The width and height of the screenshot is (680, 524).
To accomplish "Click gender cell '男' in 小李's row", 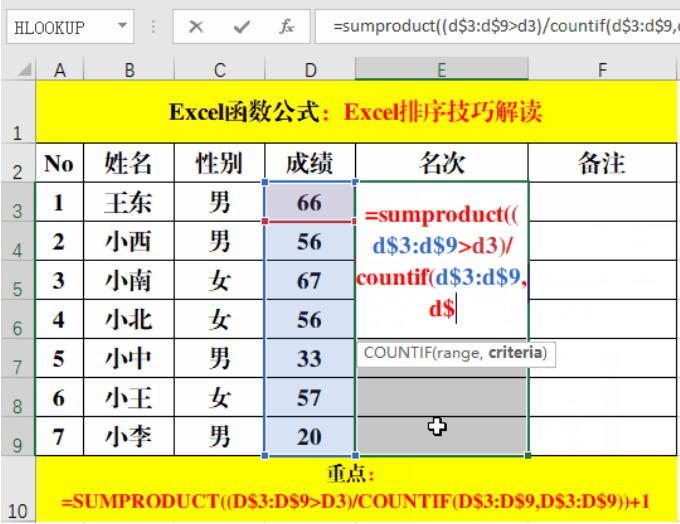I will [x=219, y=436].
